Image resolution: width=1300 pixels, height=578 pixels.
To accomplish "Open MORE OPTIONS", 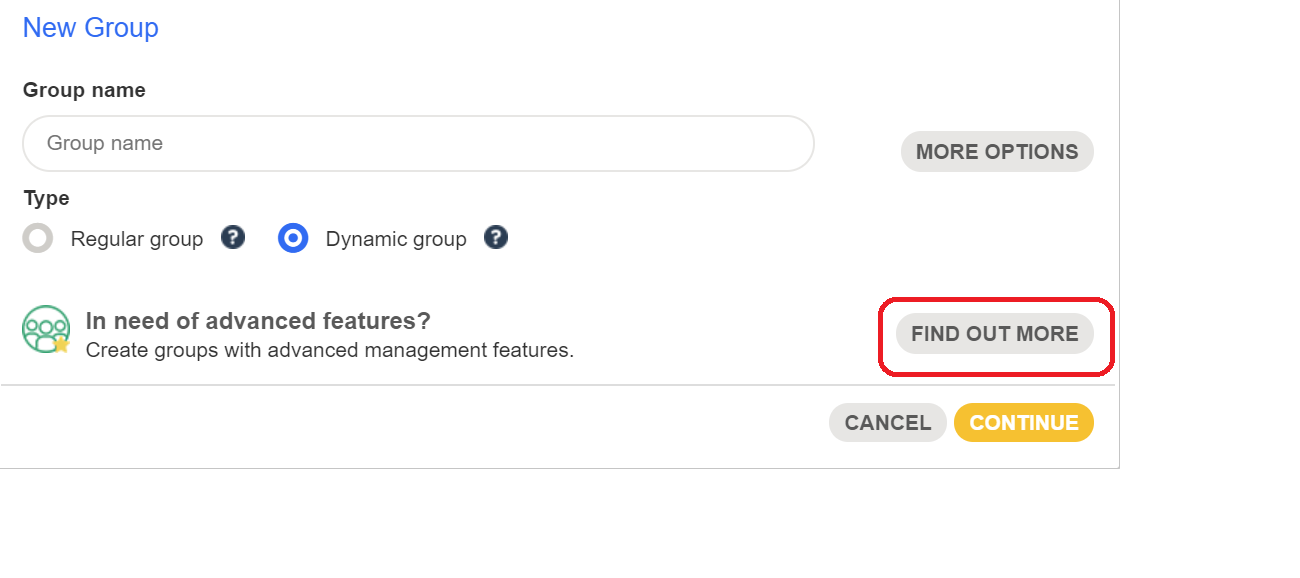I will point(996,151).
